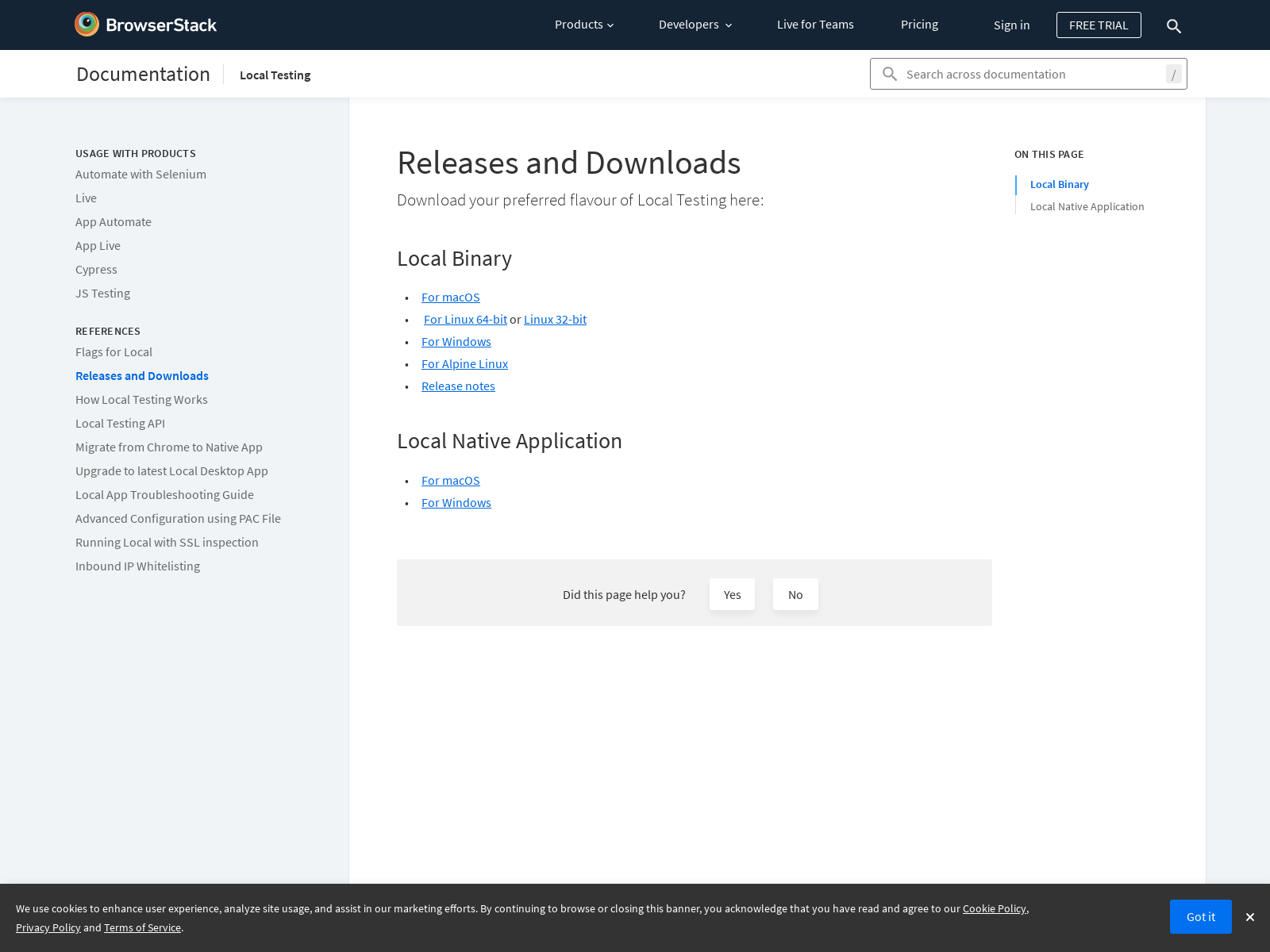Open Advanced Configuration using PAC File
The height and width of the screenshot is (952, 1270).
click(178, 519)
